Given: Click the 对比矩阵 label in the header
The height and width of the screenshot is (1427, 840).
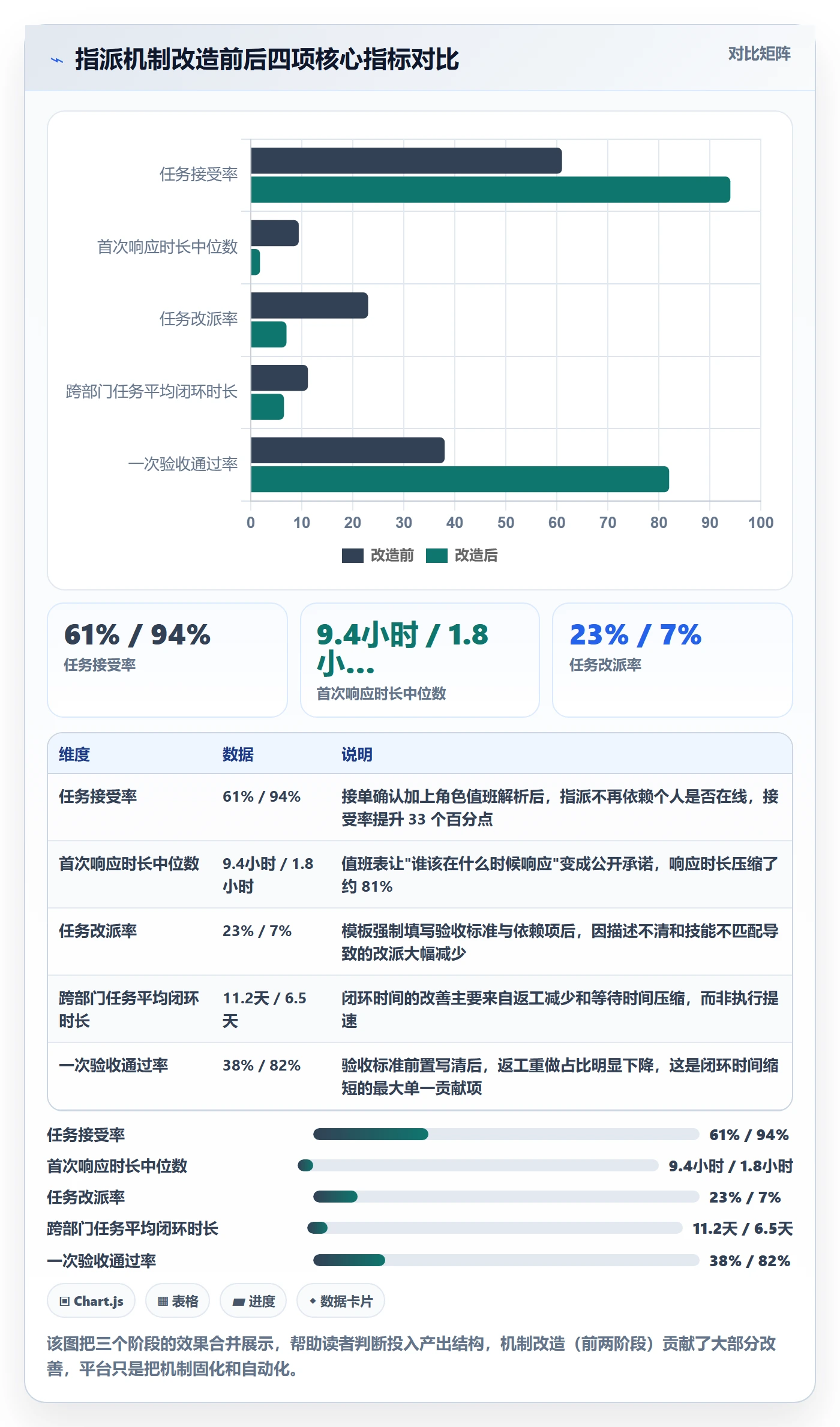Looking at the screenshot, I should pyautogui.click(x=759, y=54).
